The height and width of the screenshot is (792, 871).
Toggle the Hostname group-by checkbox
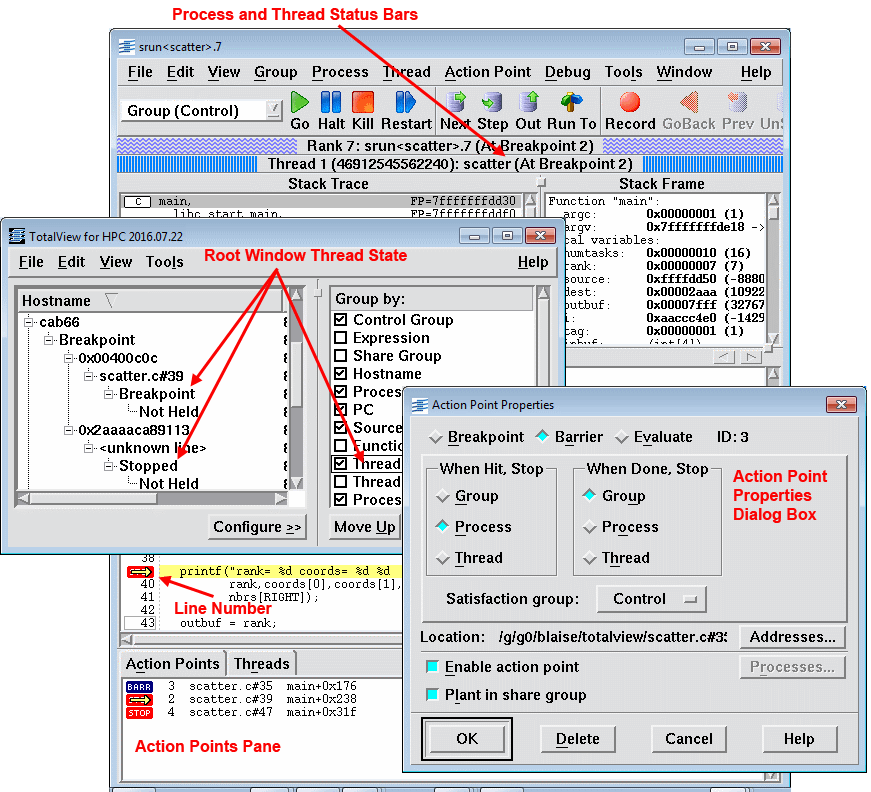click(x=341, y=374)
